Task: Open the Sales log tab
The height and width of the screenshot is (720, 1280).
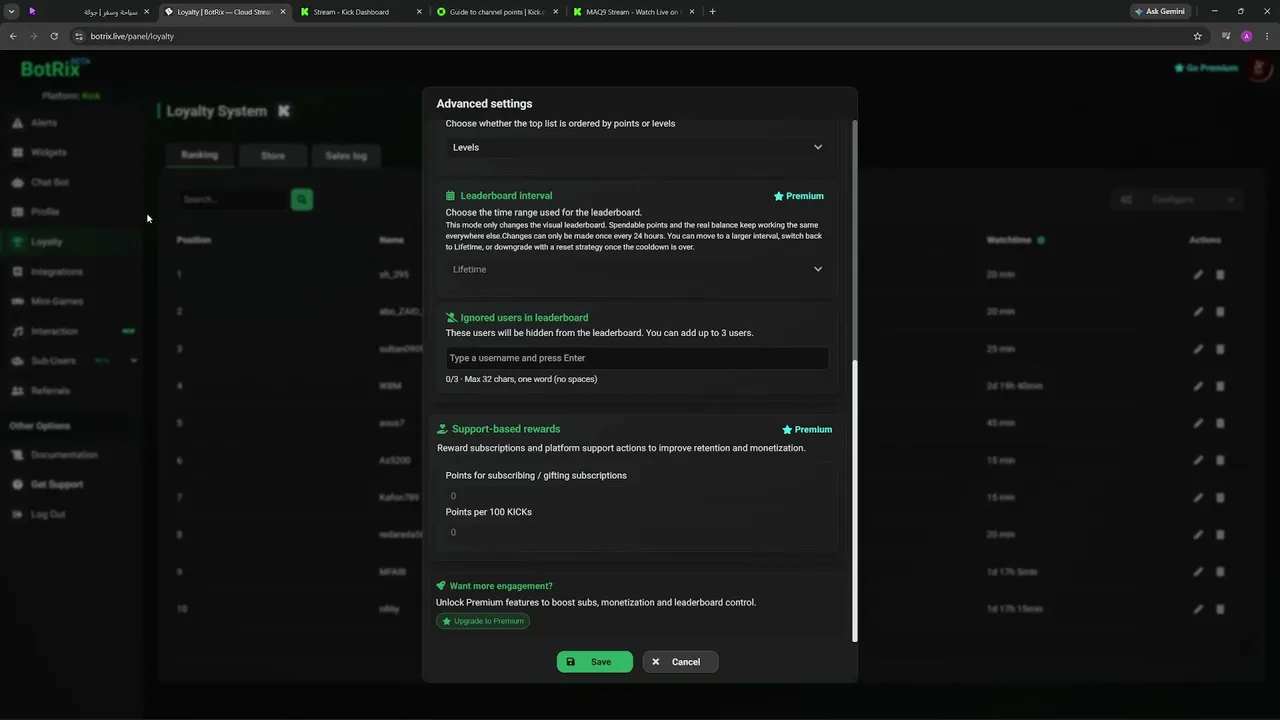Action: click(x=346, y=156)
